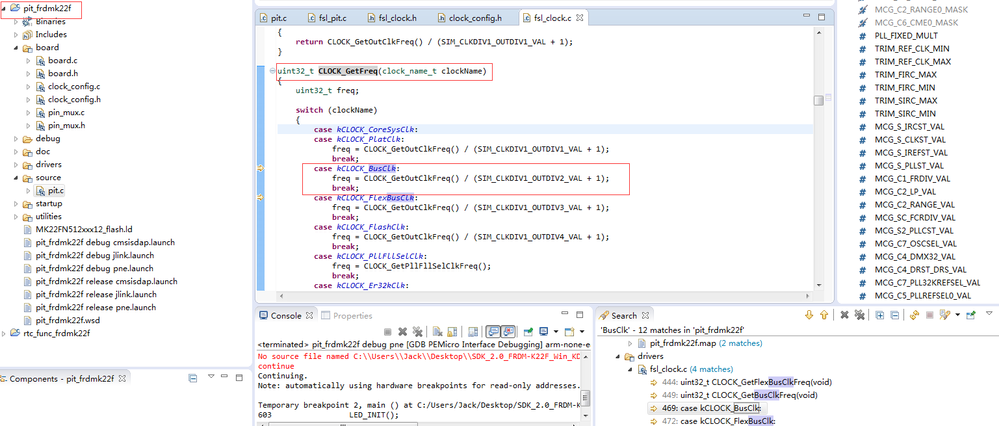Select pit.c under source folder
The width and height of the screenshot is (999, 426).
tap(56, 190)
